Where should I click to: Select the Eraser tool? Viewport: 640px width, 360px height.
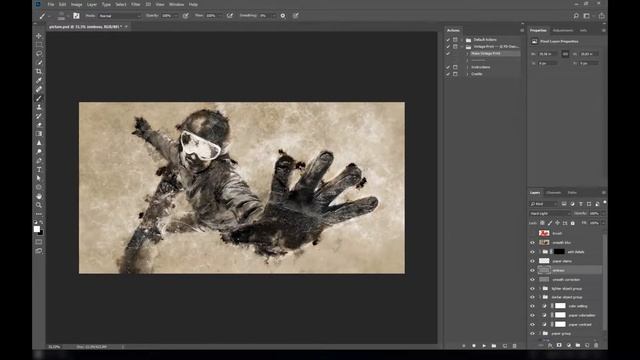pos(39,125)
